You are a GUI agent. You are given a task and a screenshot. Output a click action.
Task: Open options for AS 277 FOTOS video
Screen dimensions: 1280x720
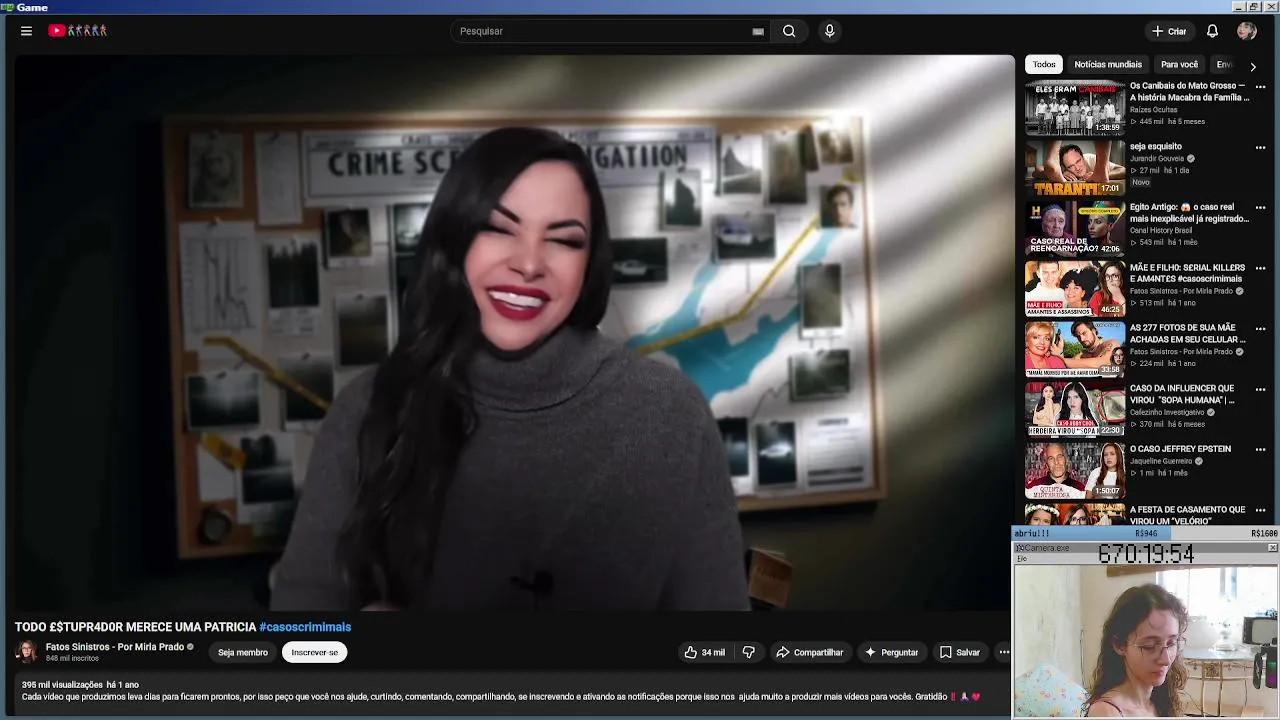[1260, 328]
